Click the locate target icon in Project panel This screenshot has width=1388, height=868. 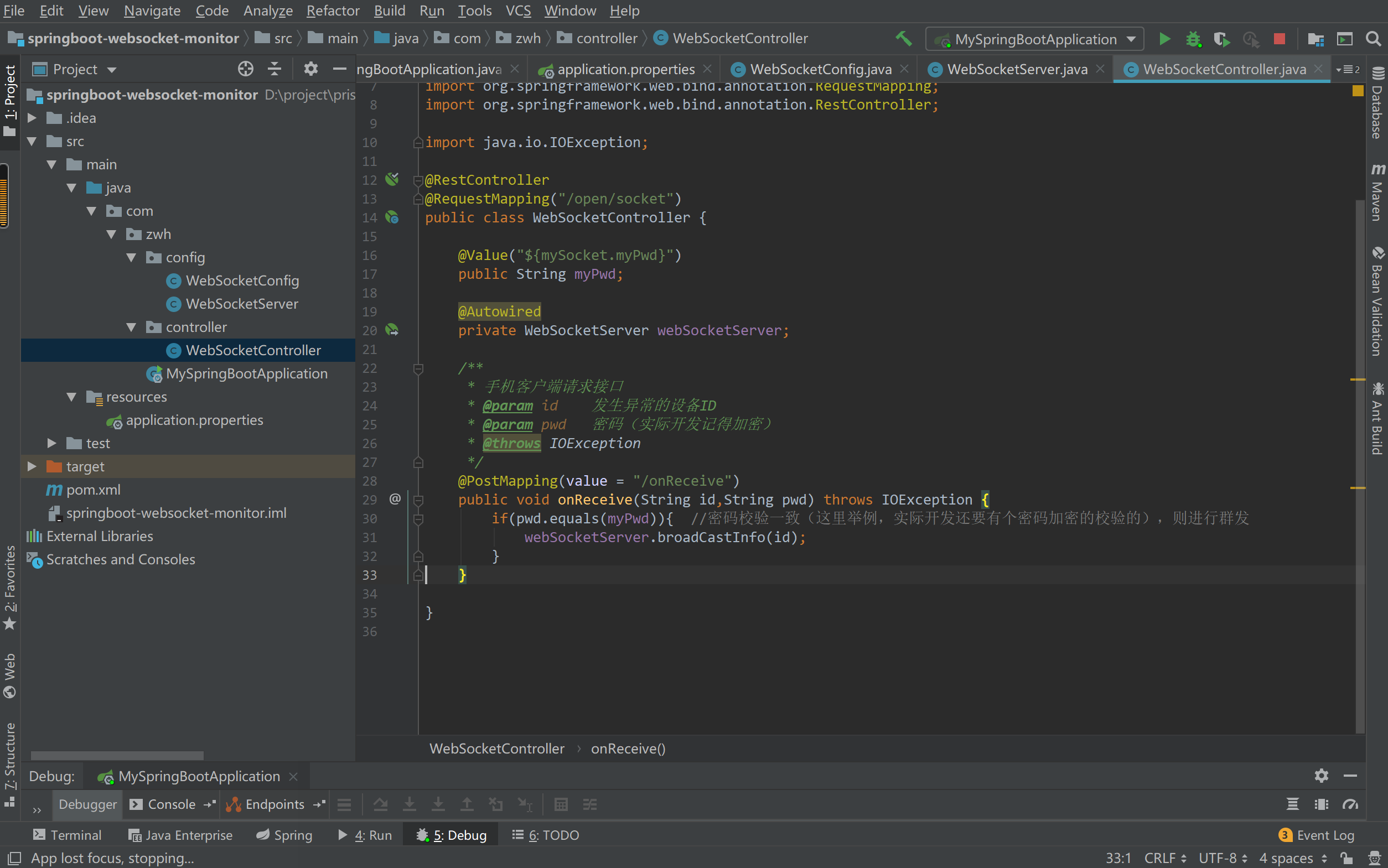(245, 70)
